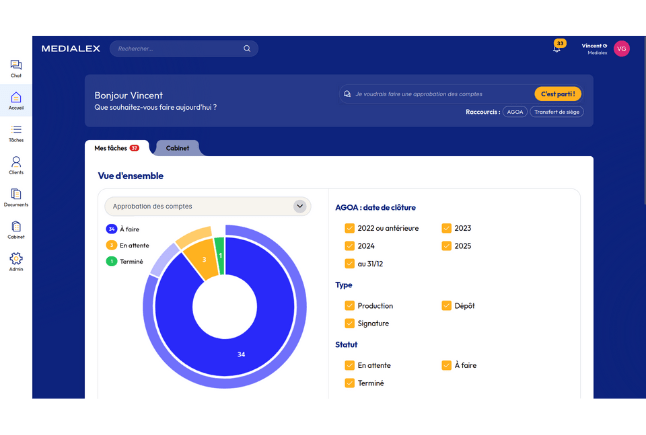Uncheck the 2023 closing date checkbox
The image size is (646, 435).
(x=446, y=228)
